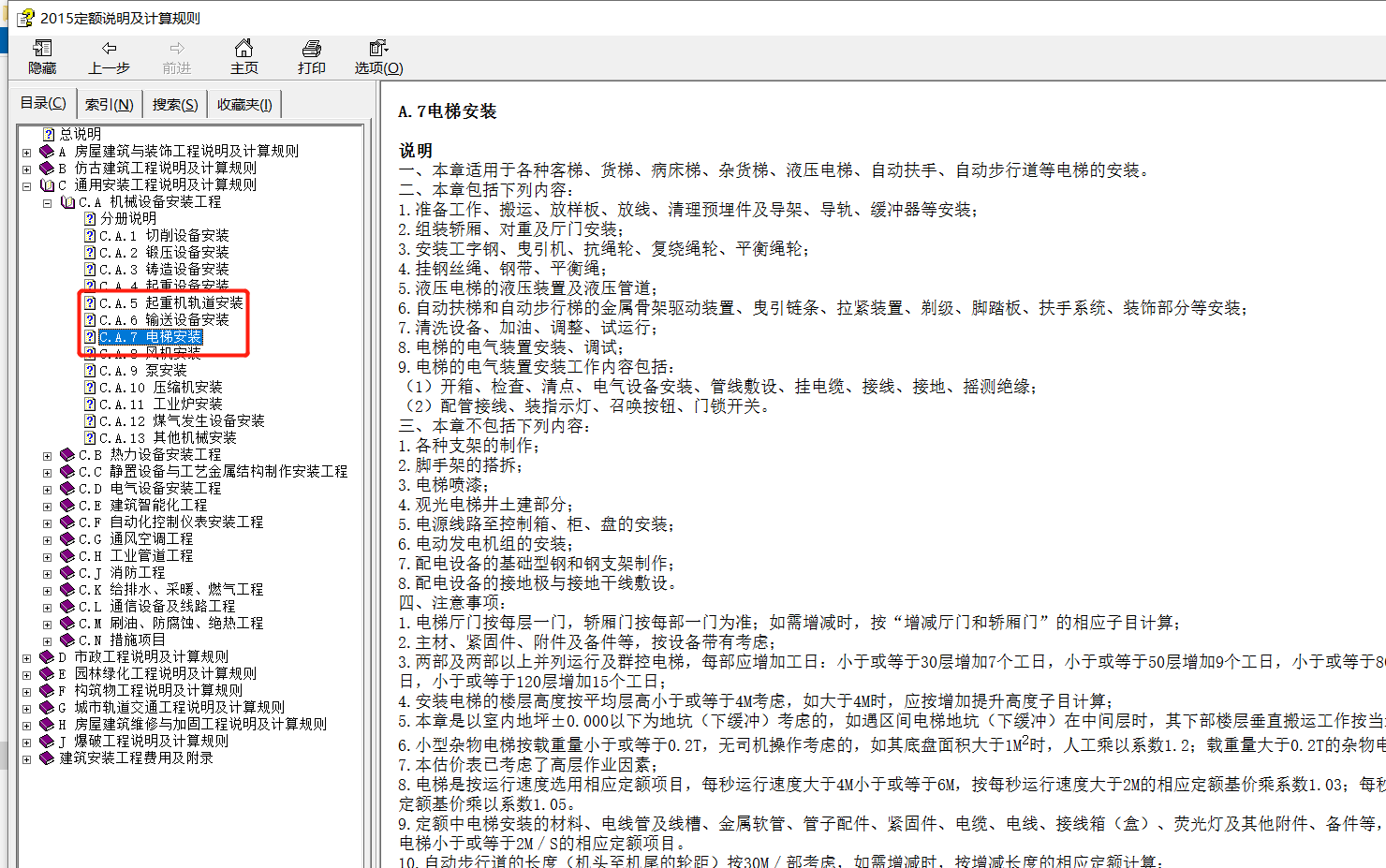Expand the A 房屋建筑与装饰工程 tree node
The width and height of the screenshot is (1386, 868).
click(26, 152)
